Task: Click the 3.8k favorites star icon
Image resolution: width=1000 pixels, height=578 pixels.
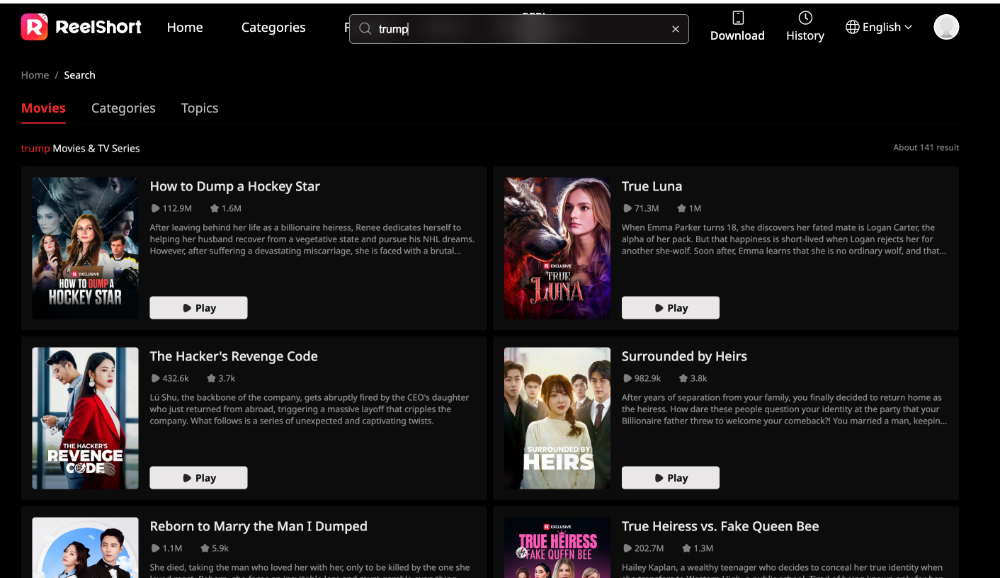Action: coord(683,378)
